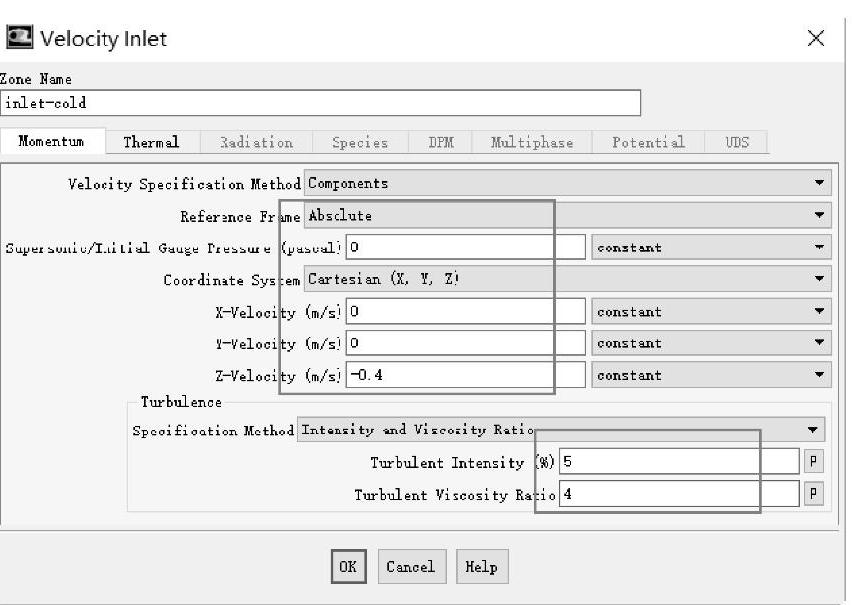
Task: Click the Zone Name text field
Action: 320,103
